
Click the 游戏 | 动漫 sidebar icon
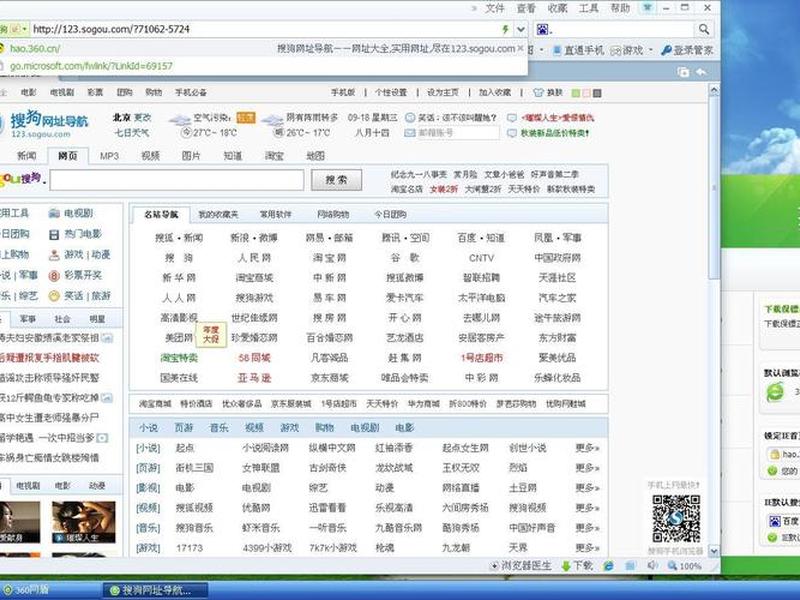coord(54,255)
